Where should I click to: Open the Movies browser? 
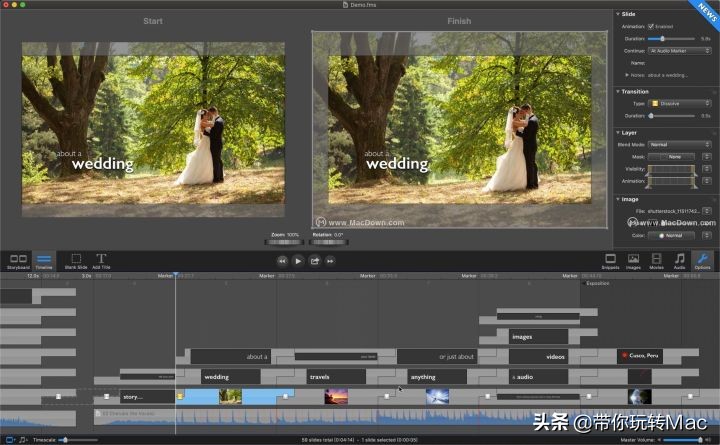[656, 261]
